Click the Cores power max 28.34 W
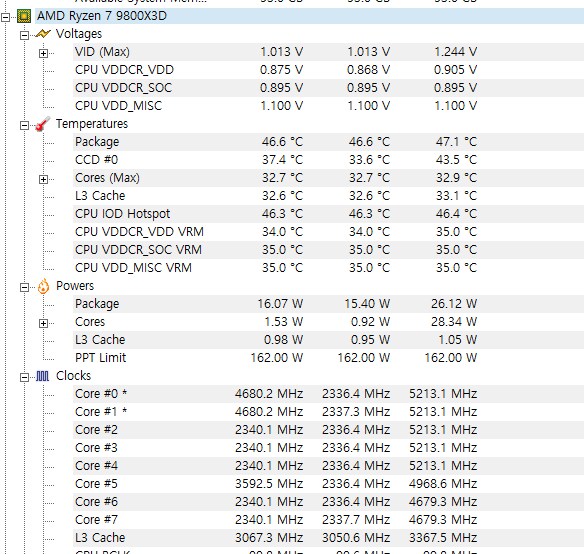Viewport: 584px width, 554px height. (454, 322)
